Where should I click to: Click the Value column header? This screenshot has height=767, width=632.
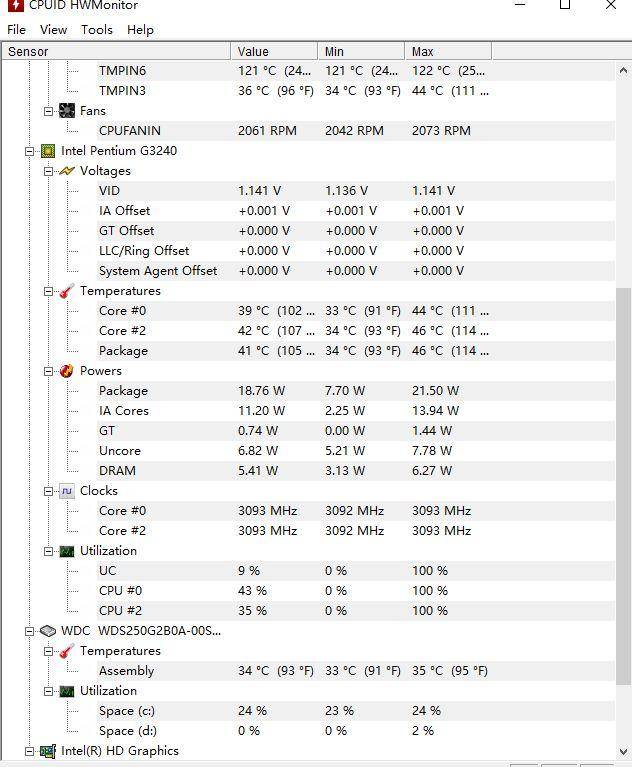pos(275,51)
